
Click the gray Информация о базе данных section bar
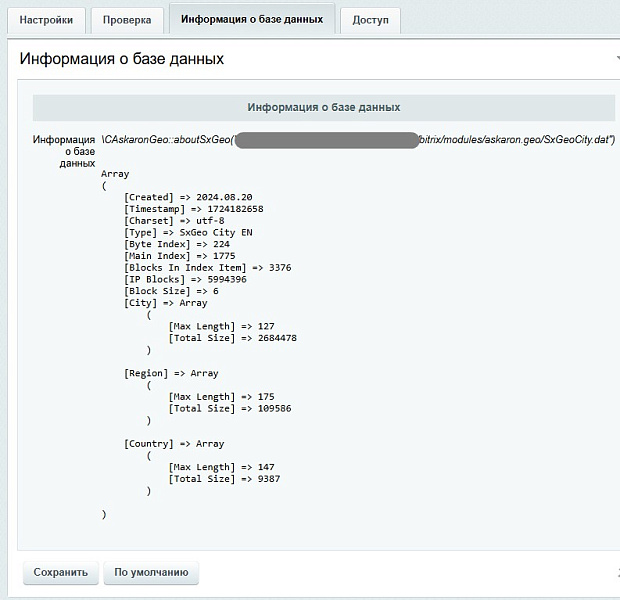coord(324,107)
